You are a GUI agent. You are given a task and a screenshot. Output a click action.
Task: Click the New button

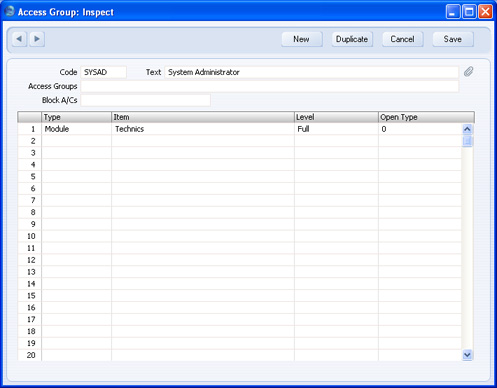pos(301,39)
